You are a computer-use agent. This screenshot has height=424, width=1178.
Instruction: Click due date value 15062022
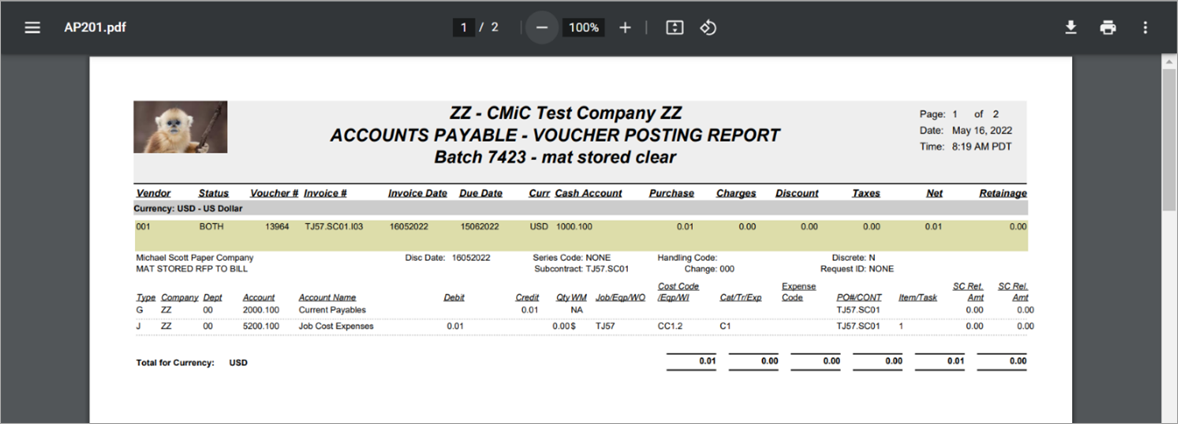(480, 226)
